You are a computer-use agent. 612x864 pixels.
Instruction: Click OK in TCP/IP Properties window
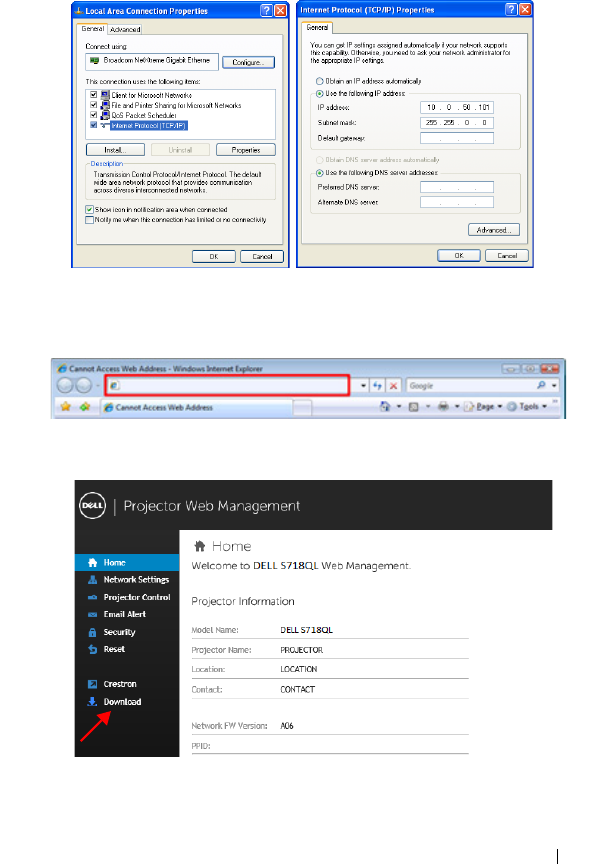tap(459, 256)
